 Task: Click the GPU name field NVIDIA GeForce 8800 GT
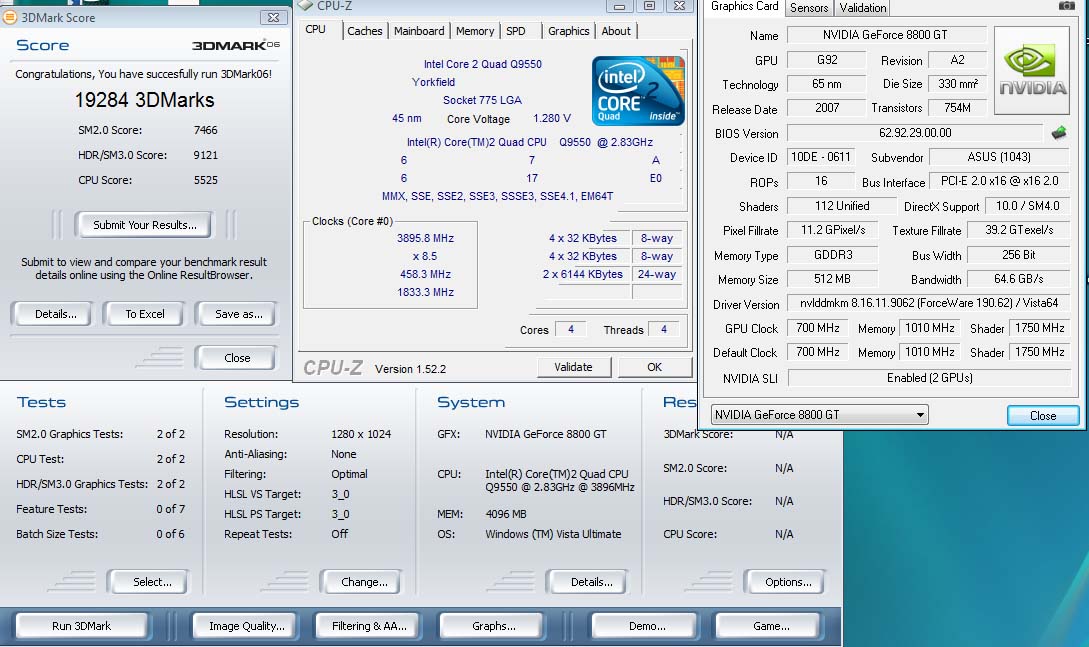click(886, 35)
